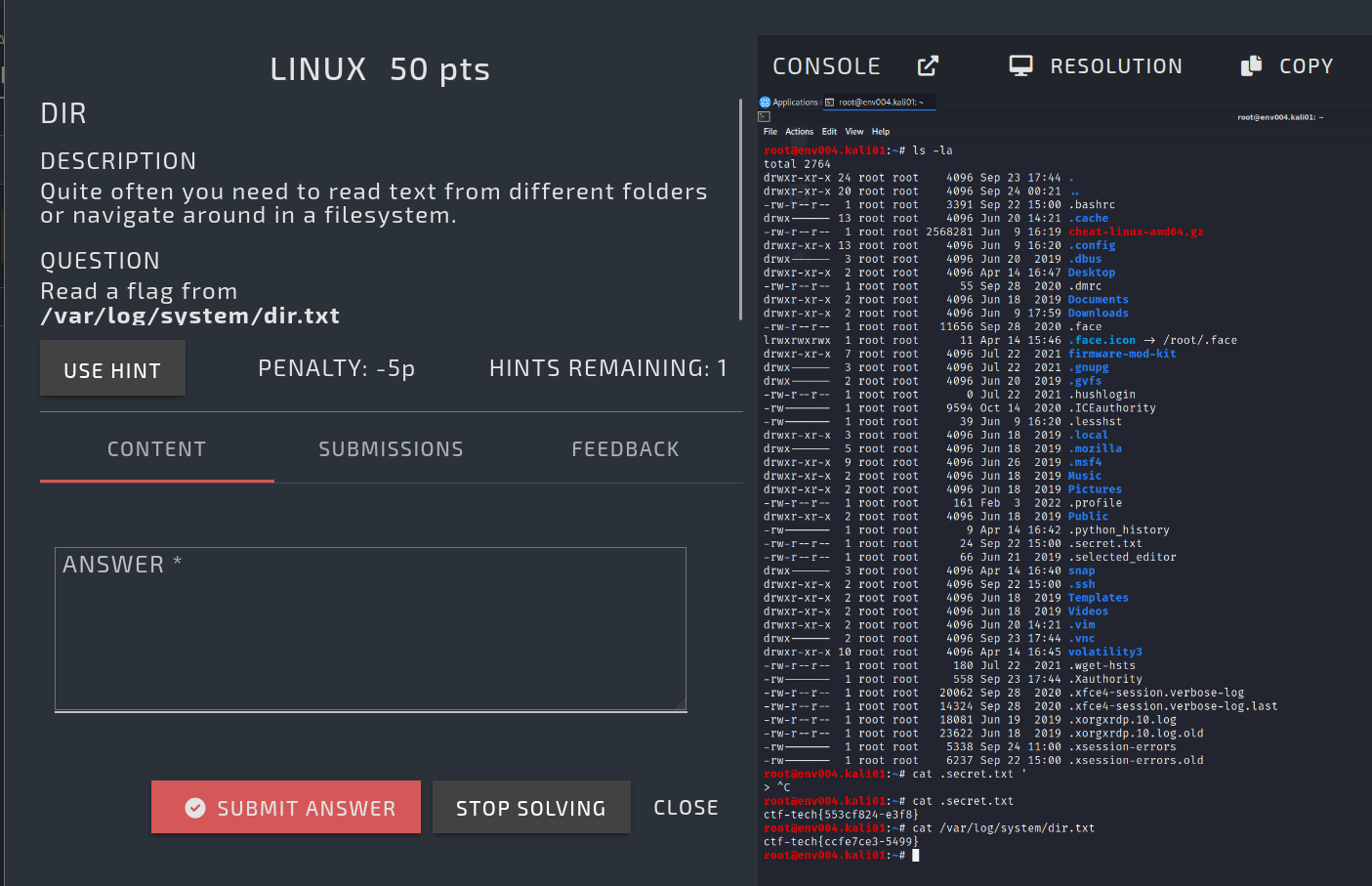
Task: Open the terminal Edit menu
Action: (x=829, y=132)
